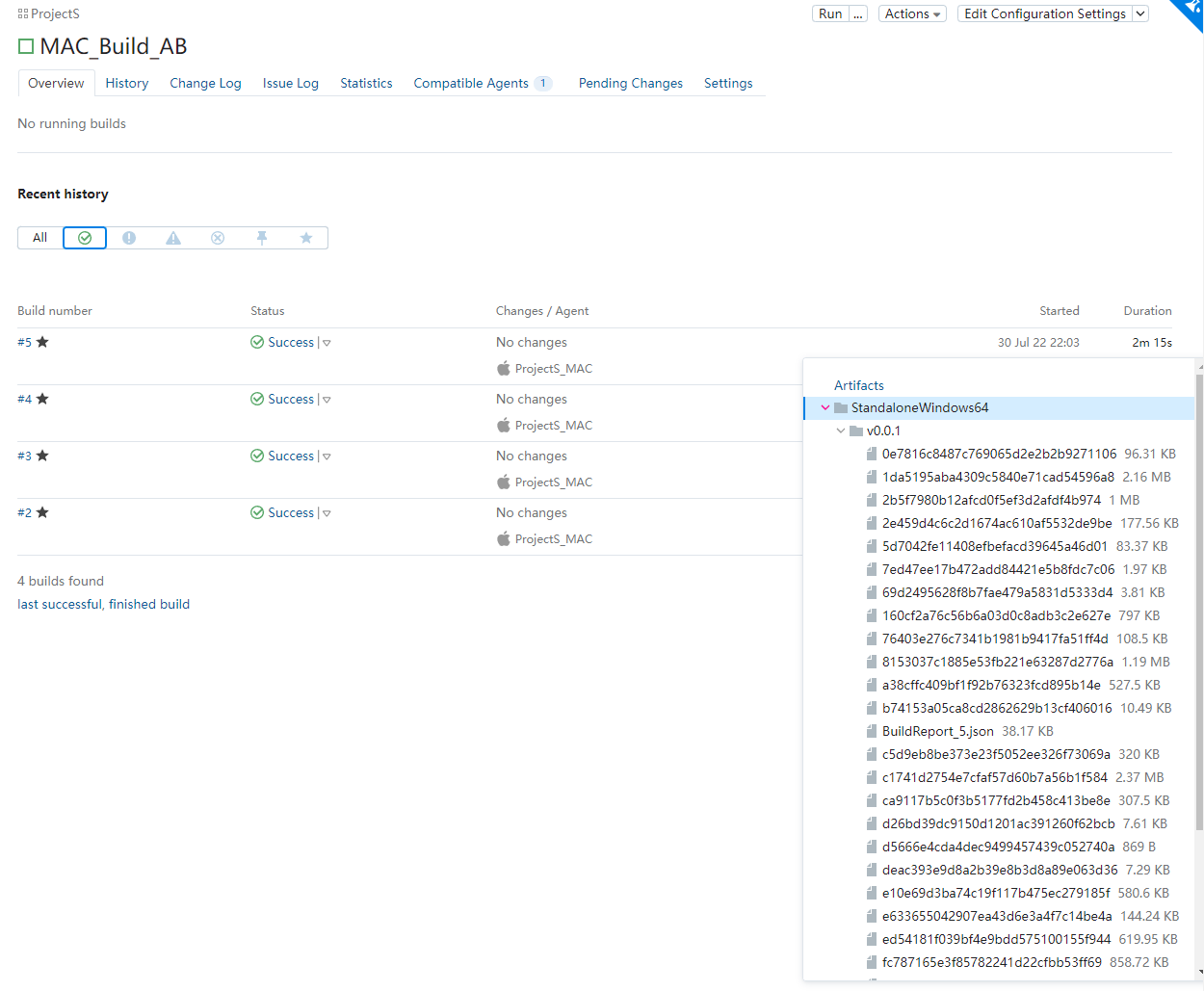Click the green success icon of build #2
This screenshot has width=1204, height=991.
tap(257, 512)
